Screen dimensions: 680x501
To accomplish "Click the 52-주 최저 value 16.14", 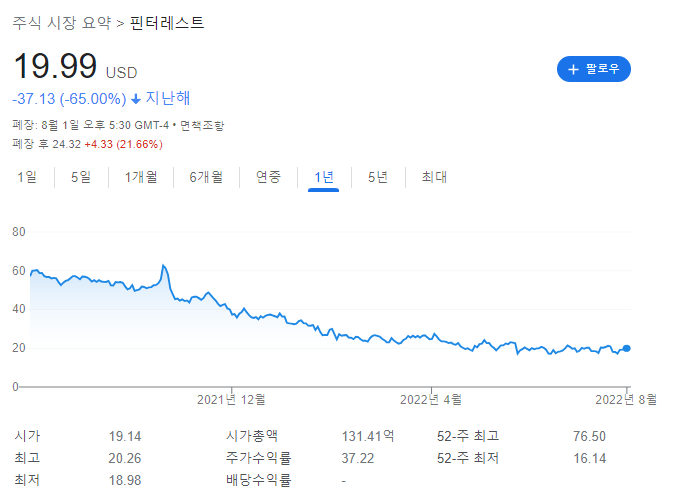I will (x=589, y=458).
